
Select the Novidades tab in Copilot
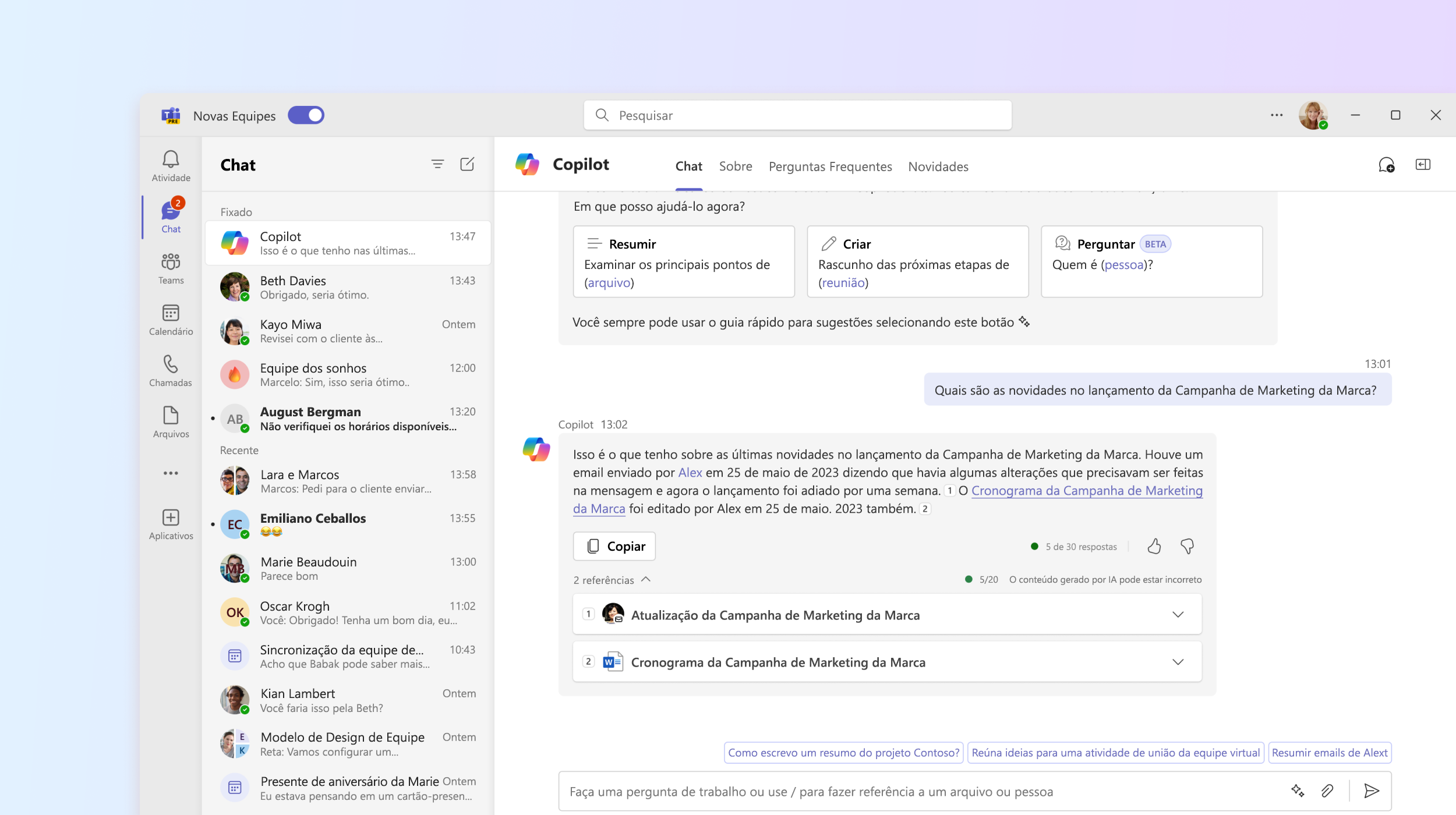(938, 166)
